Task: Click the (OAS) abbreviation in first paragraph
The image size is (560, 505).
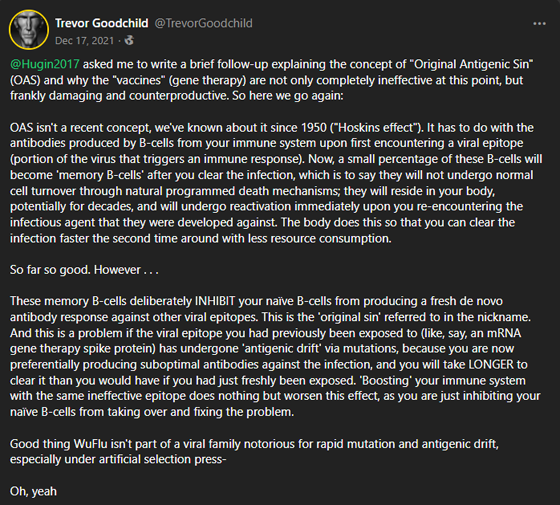Action: coord(25,80)
